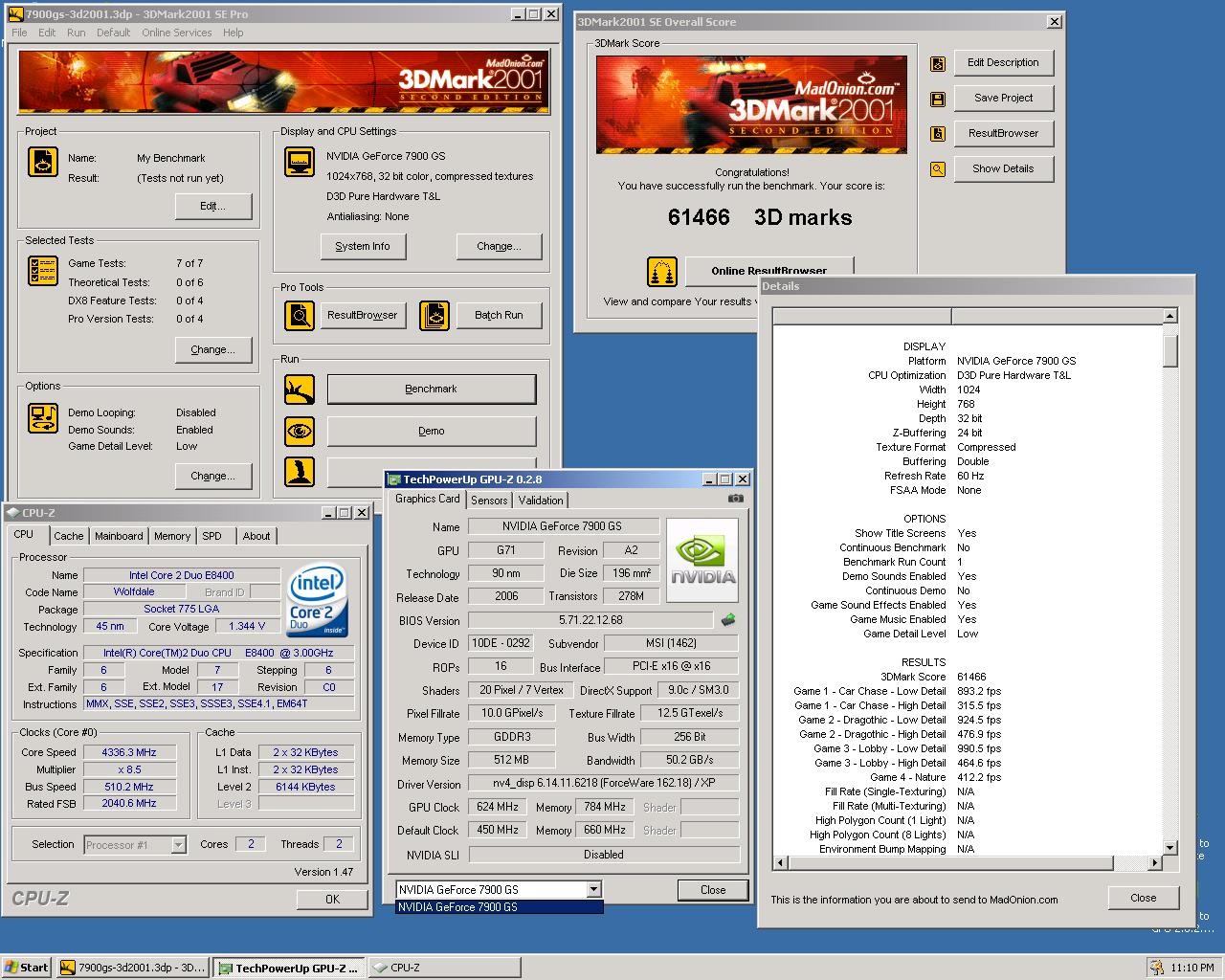
Task: Open the Processor #1 selection dropdown in CPU-Z
Action: point(178,845)
